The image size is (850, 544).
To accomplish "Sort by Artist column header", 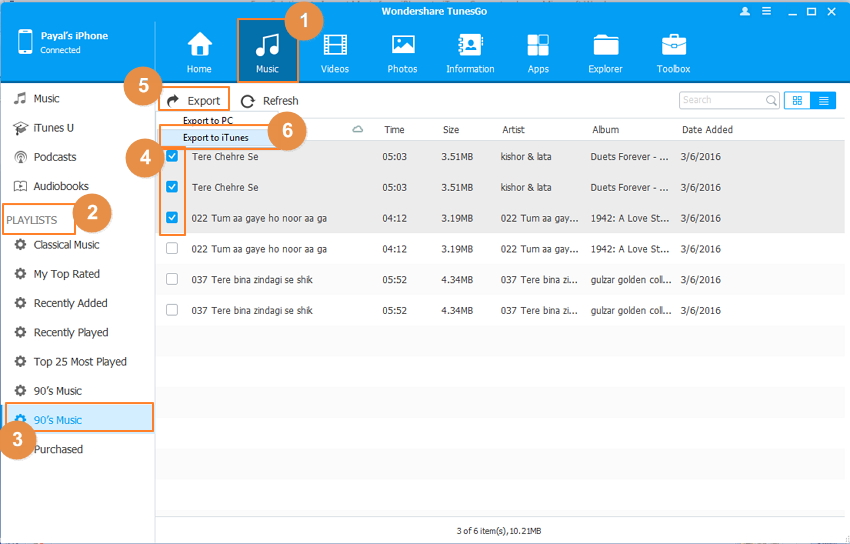I will click(513, 130).
